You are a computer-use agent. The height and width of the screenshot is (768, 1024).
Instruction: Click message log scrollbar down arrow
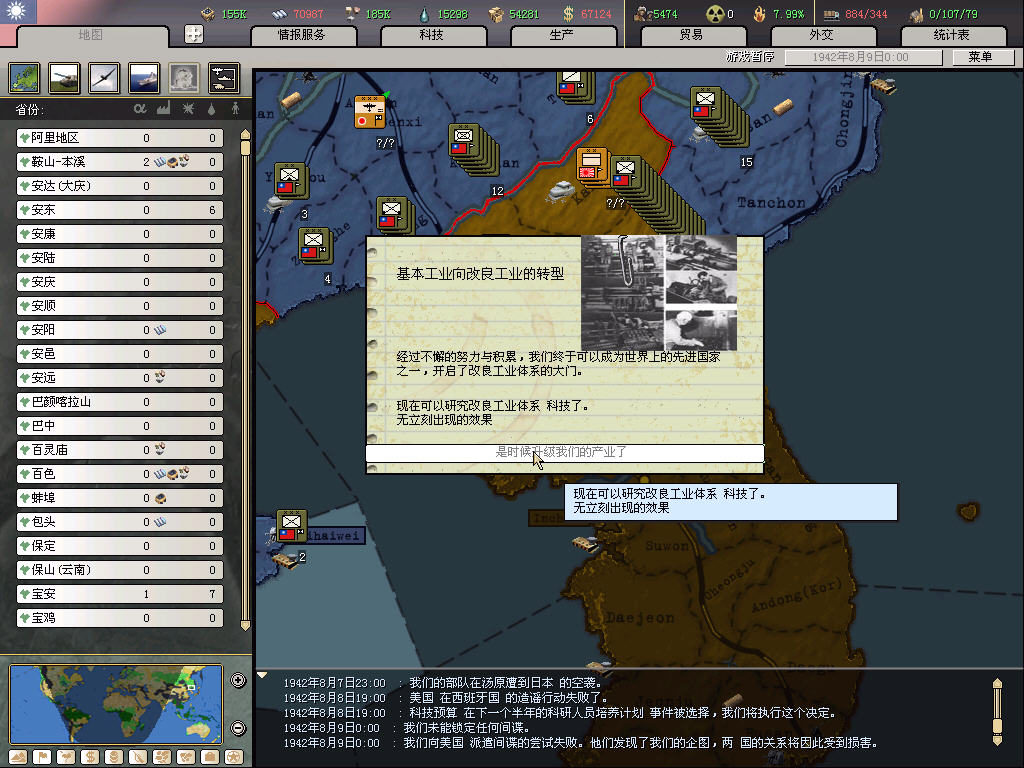point(997,741)
